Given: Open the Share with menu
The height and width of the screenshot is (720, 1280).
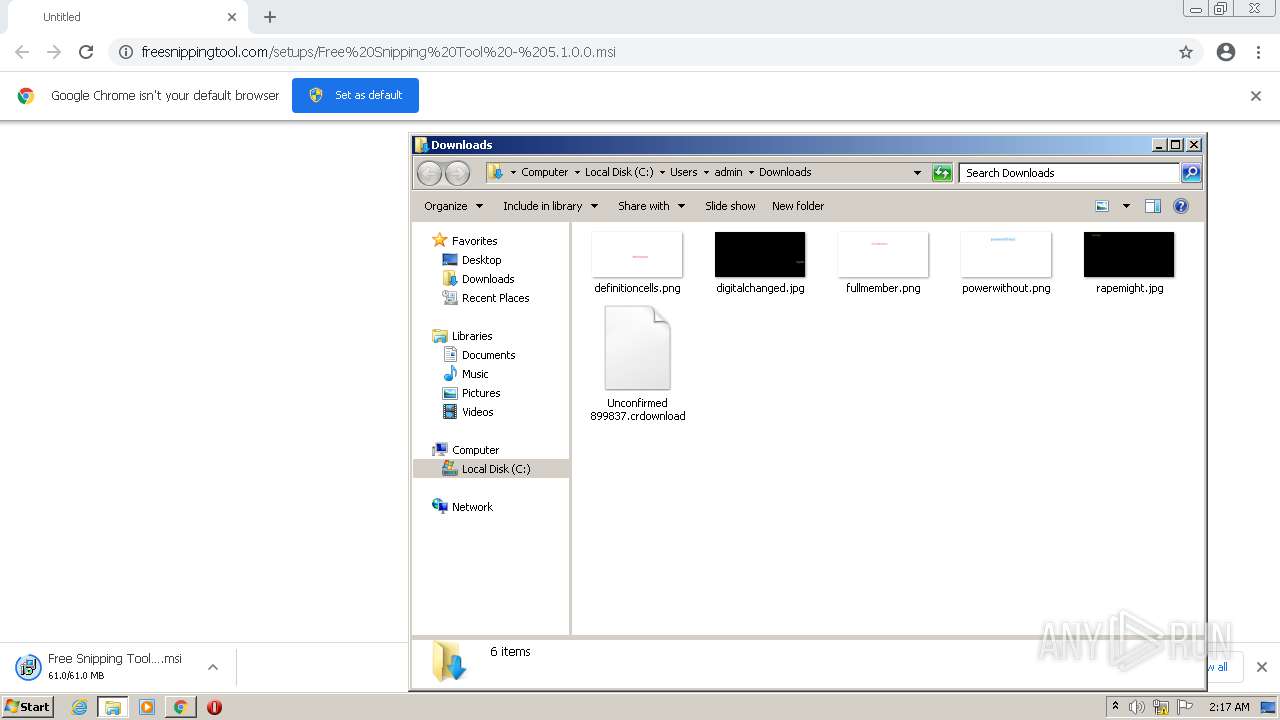Looking at the screenshot, I should click(651, 206).
